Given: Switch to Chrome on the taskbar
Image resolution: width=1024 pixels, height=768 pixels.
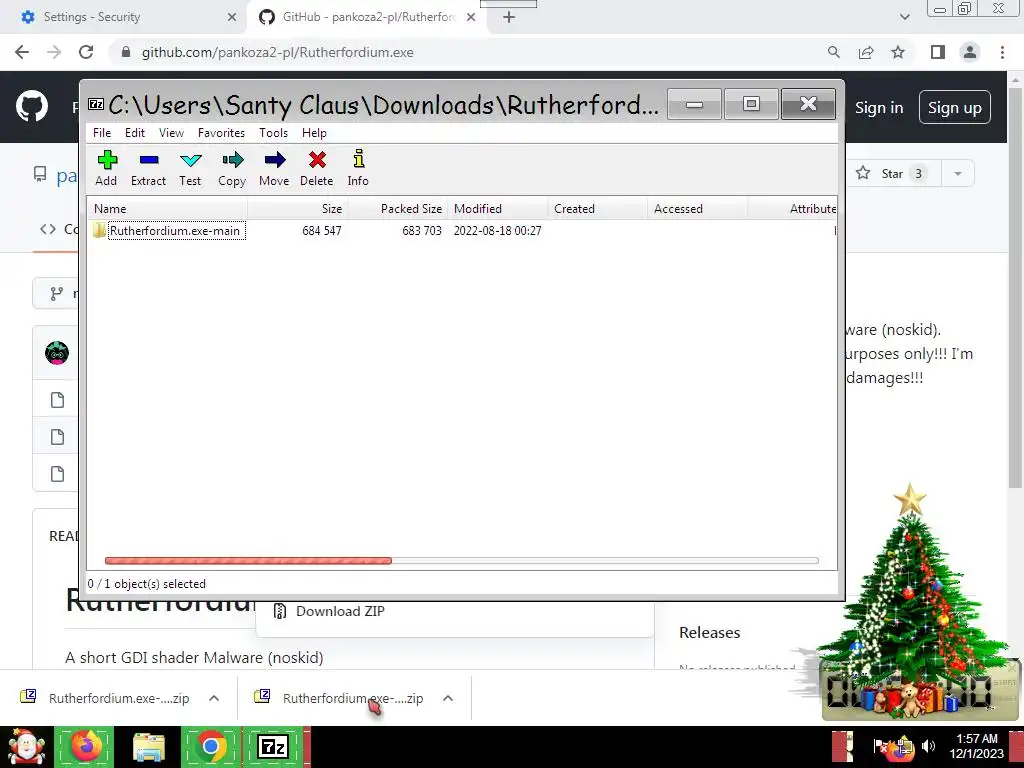Looking at the screenshot, I should pyautogui.click(x=211, y=746).
